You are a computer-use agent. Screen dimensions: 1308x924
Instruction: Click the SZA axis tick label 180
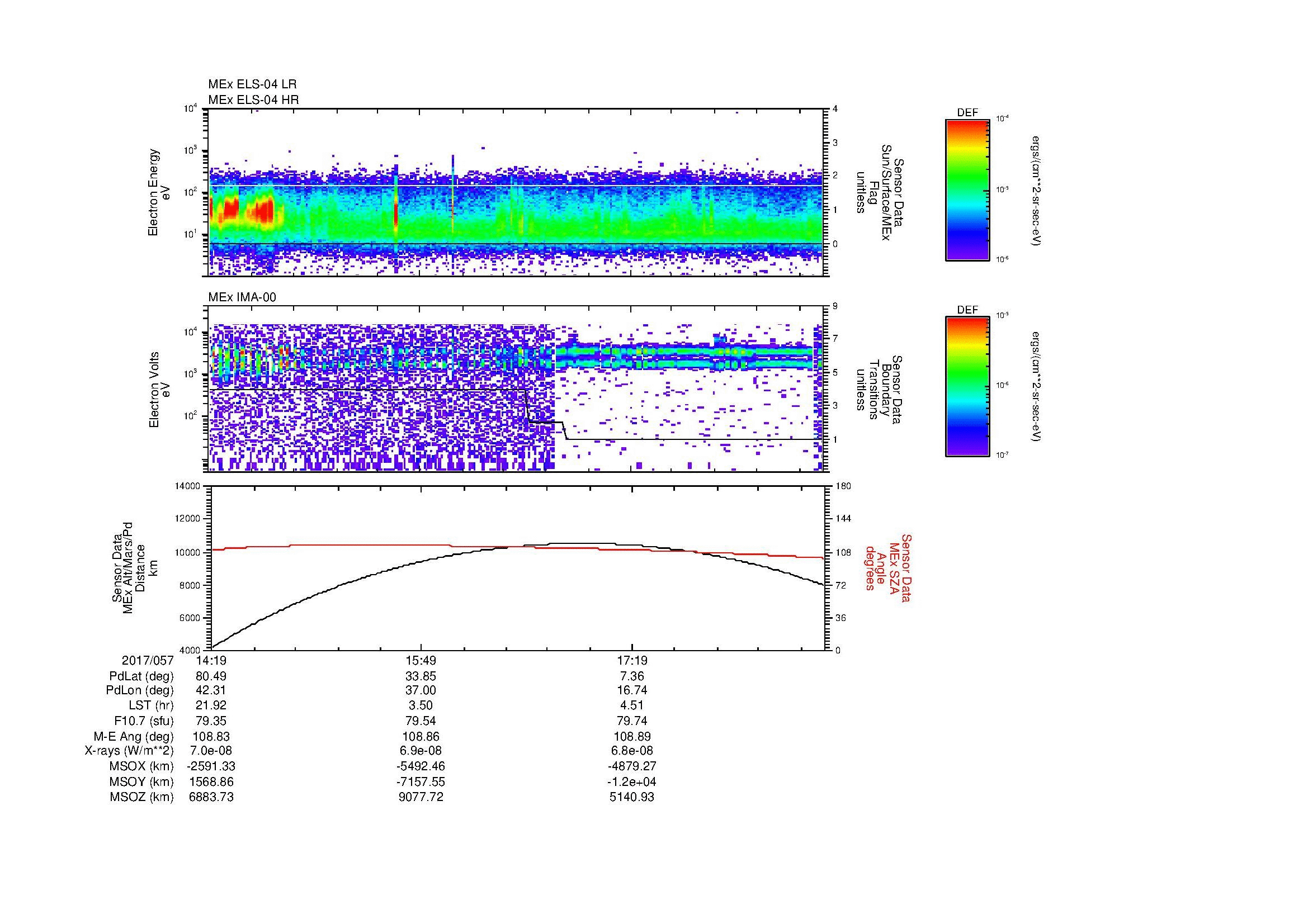(843, 486)
